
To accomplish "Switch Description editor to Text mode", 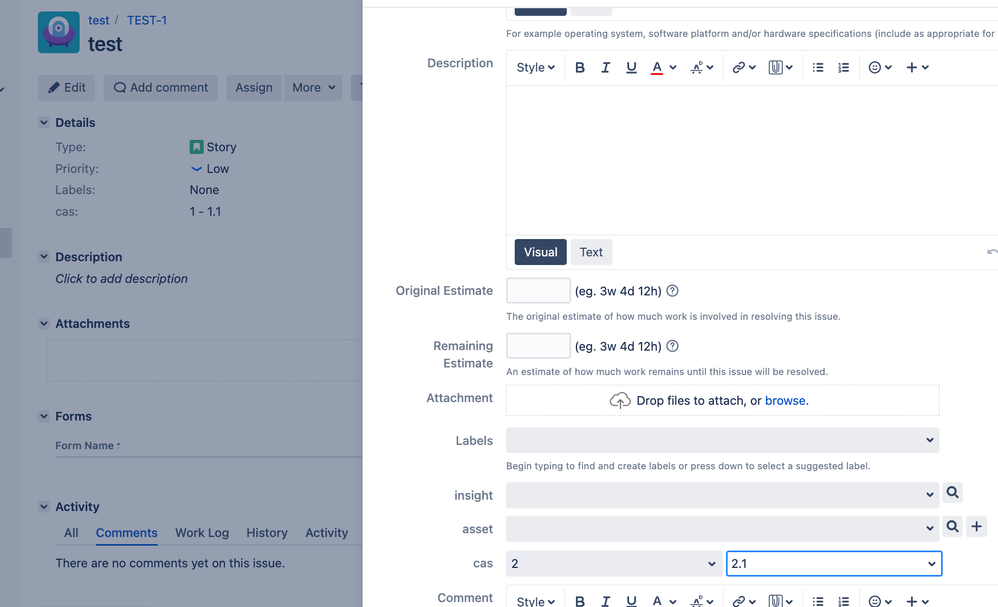I will [x=591, y=252].
